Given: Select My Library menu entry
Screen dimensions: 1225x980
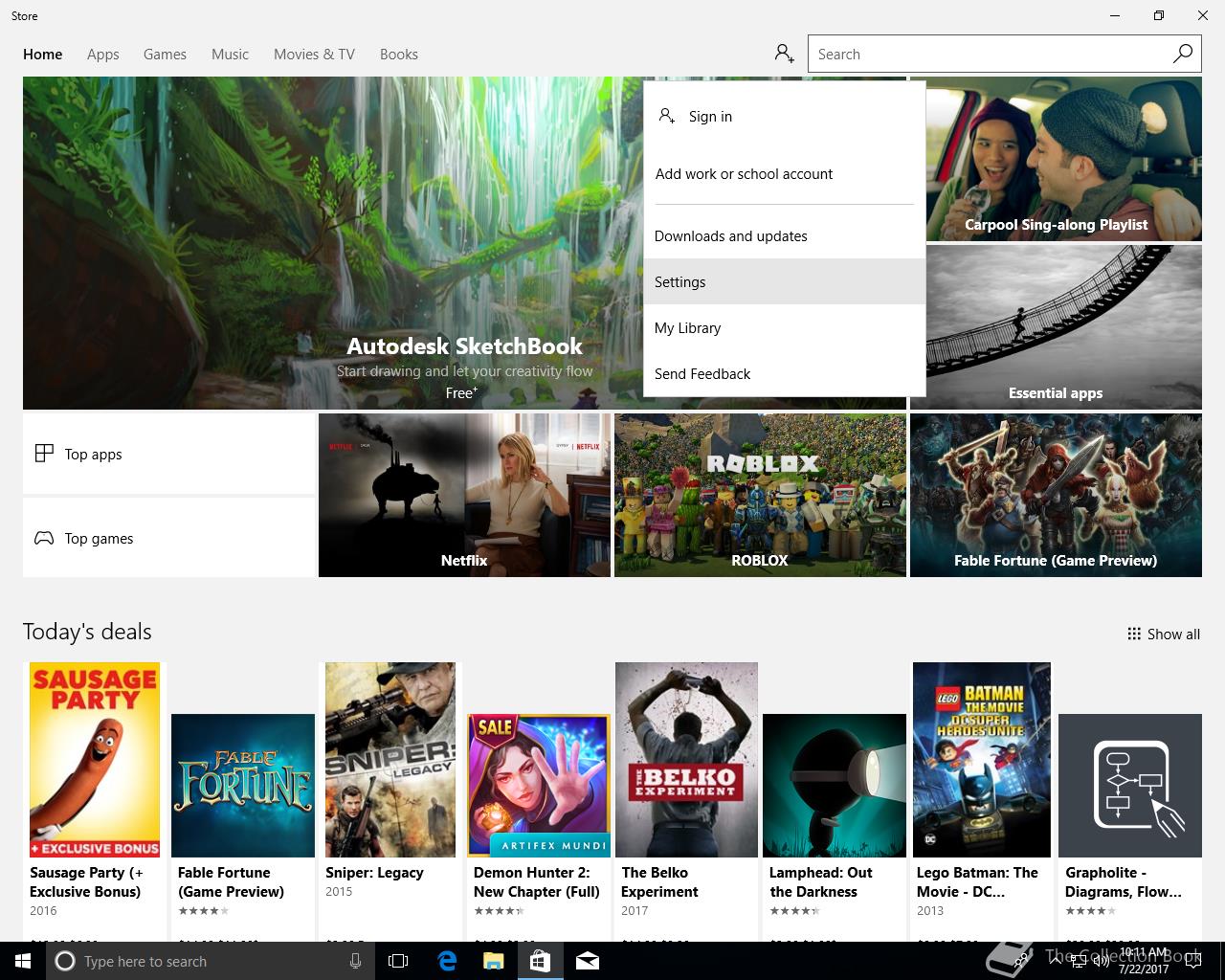Looking at the screenshot, I should pyautogui.click(x=785, y=327).
